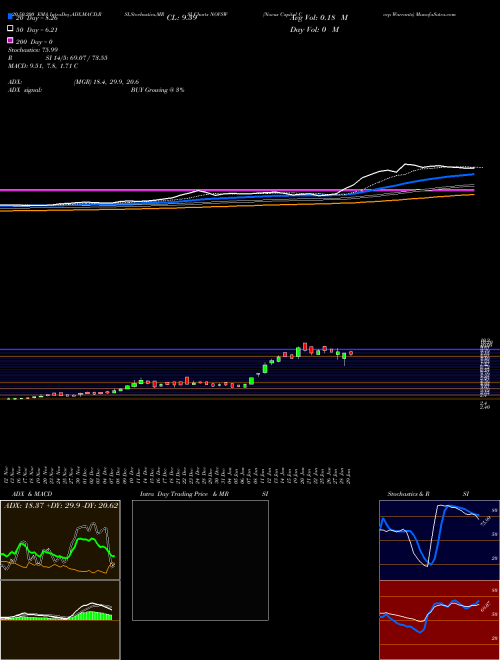Click the 'Day Vol: 0 M' text
The image size is (500, 660).
(315, 29)
